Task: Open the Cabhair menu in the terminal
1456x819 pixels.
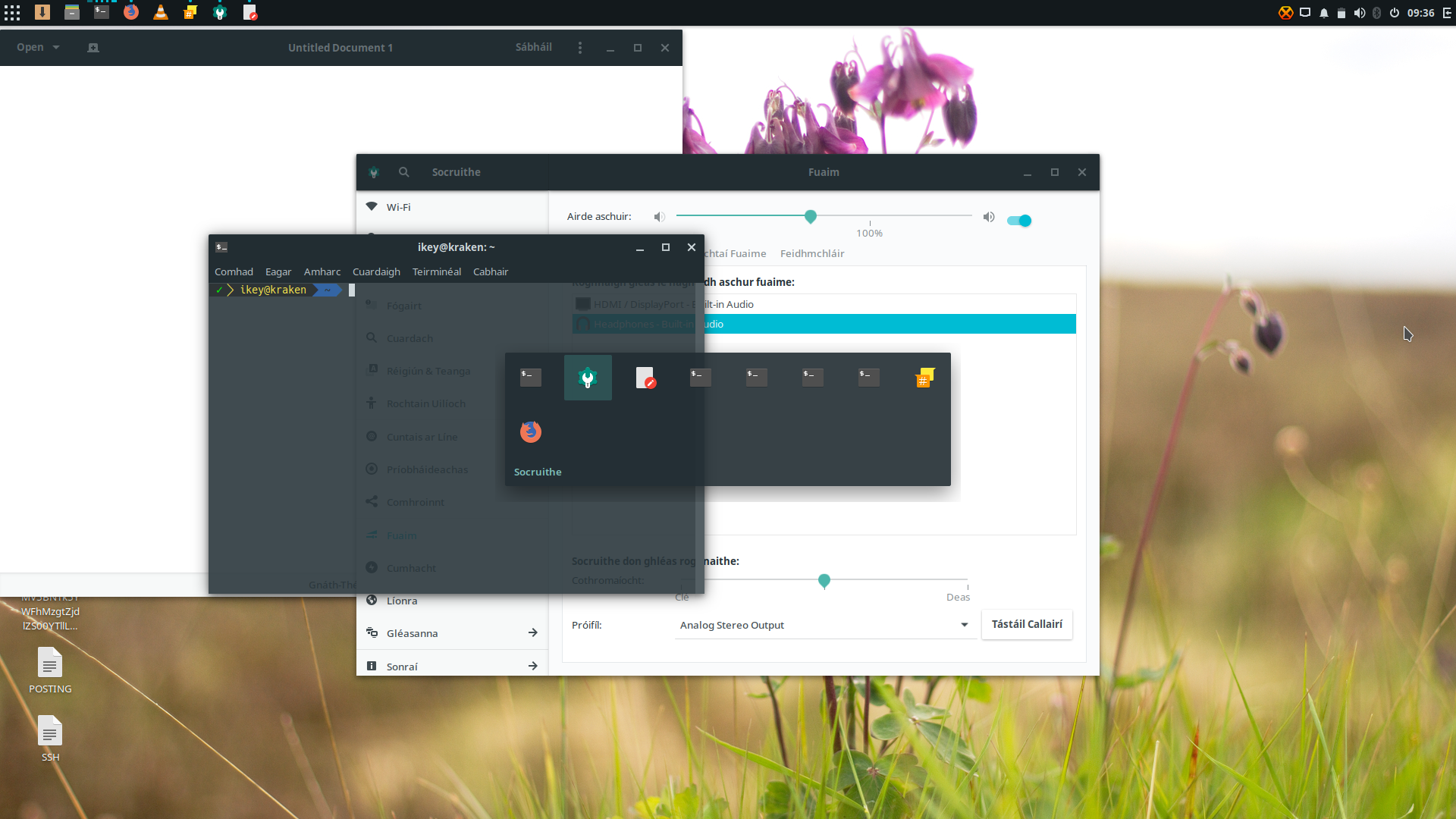Action: point(491,271)
